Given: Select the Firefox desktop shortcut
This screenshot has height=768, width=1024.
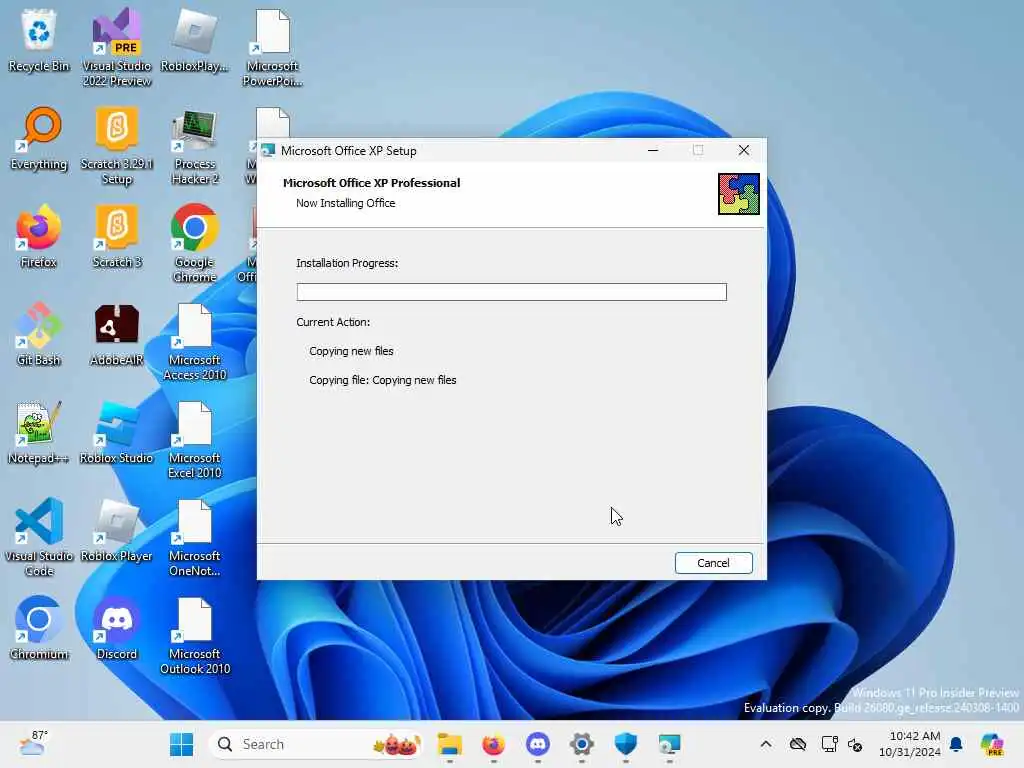Looking at the screenshot, I should coord(39,236).
